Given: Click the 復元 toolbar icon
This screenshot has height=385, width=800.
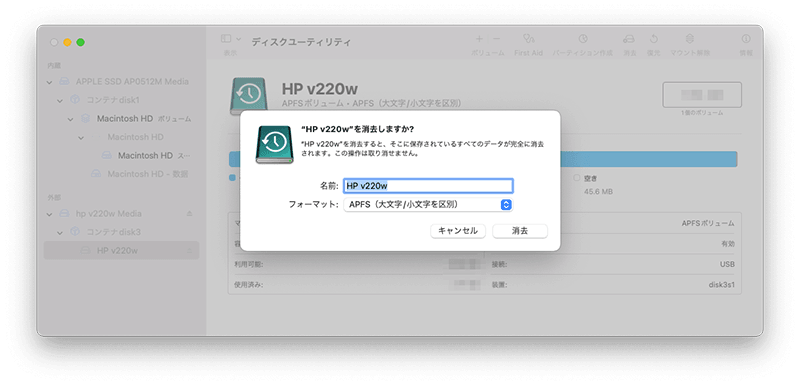Looking at the screenshot, I should click(x=654, y=39).
